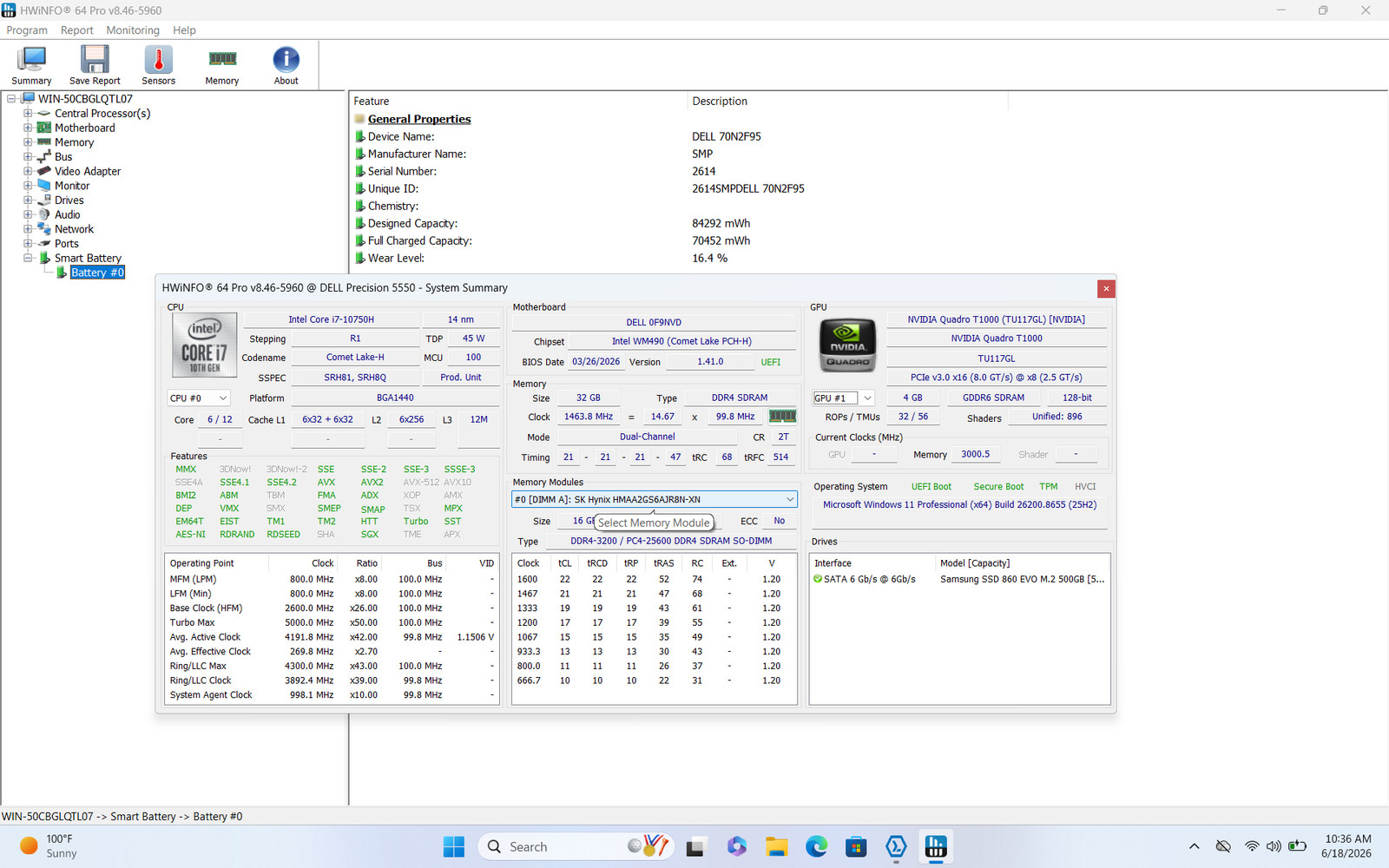Select the Motherboard tree item
1389x868 pixels.
point(84,128)
